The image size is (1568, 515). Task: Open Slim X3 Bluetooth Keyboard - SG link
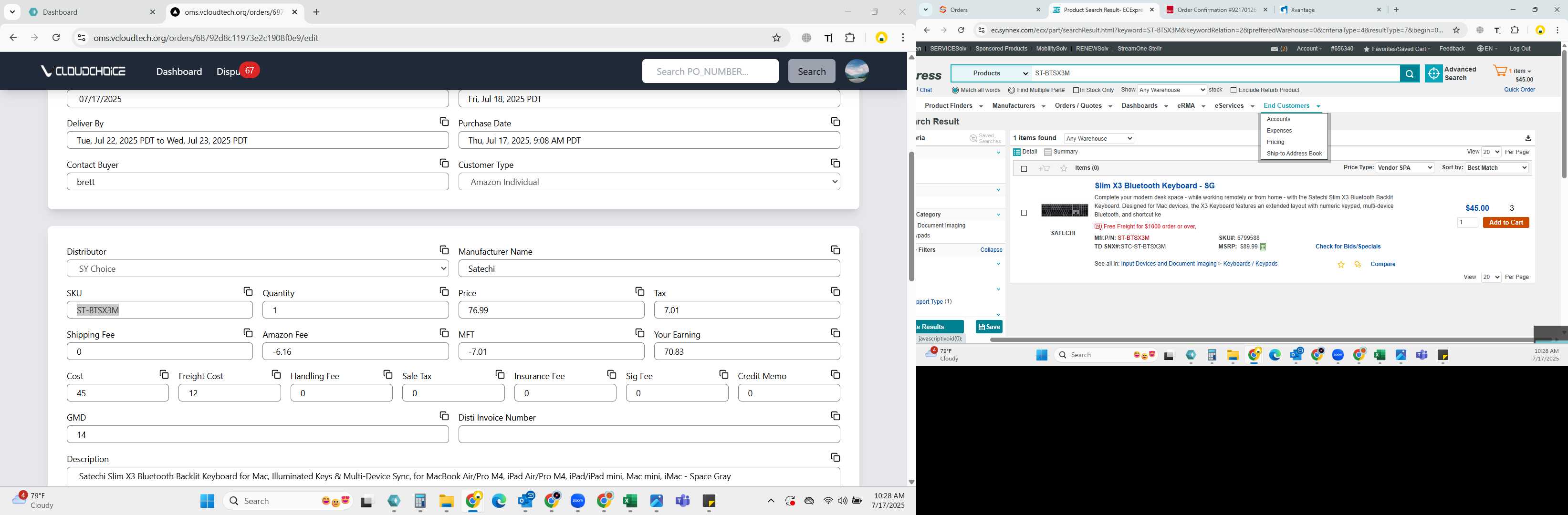1154,186
